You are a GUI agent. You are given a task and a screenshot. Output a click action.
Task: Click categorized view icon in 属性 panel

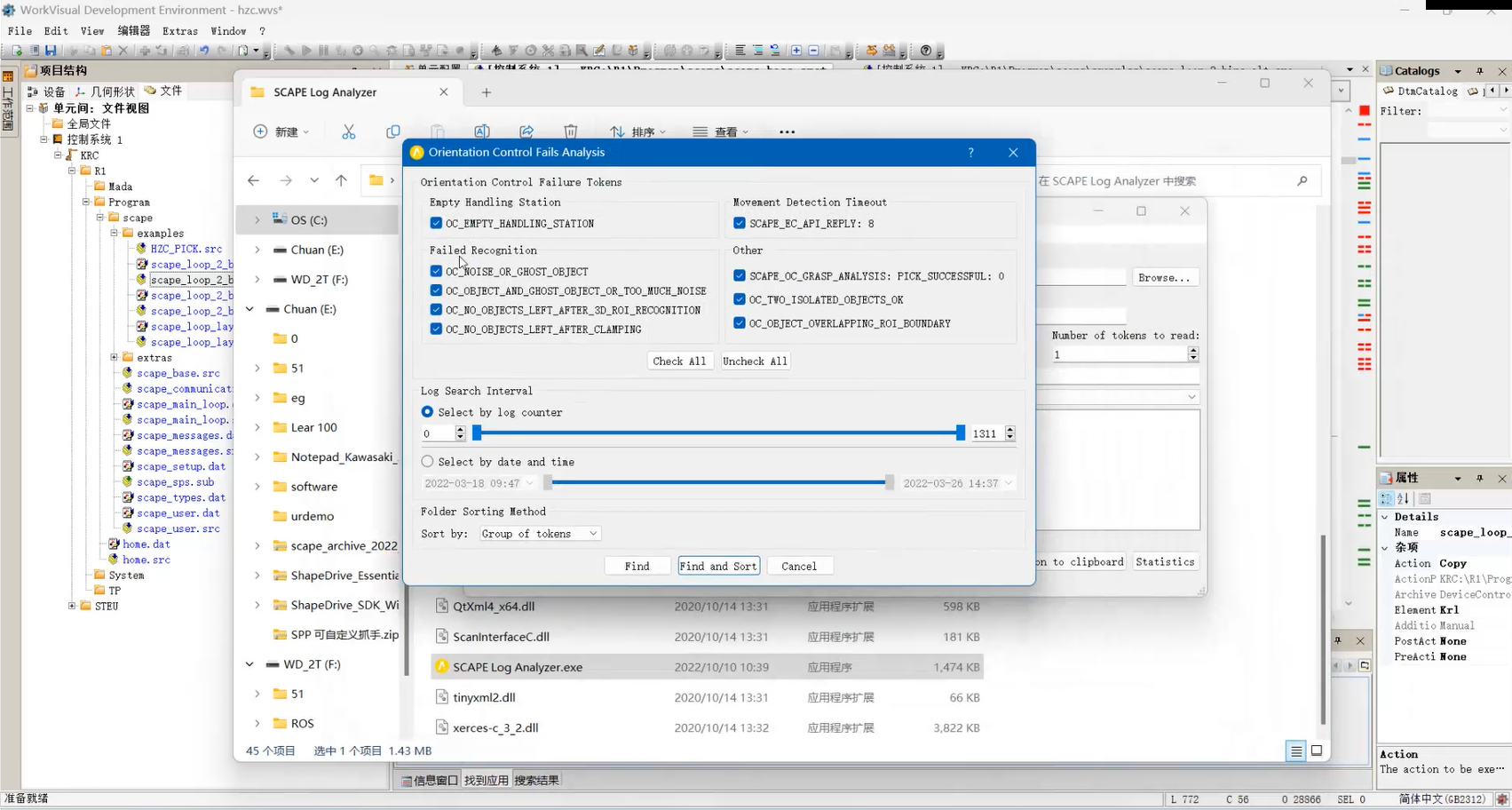tap(1387, 498)
